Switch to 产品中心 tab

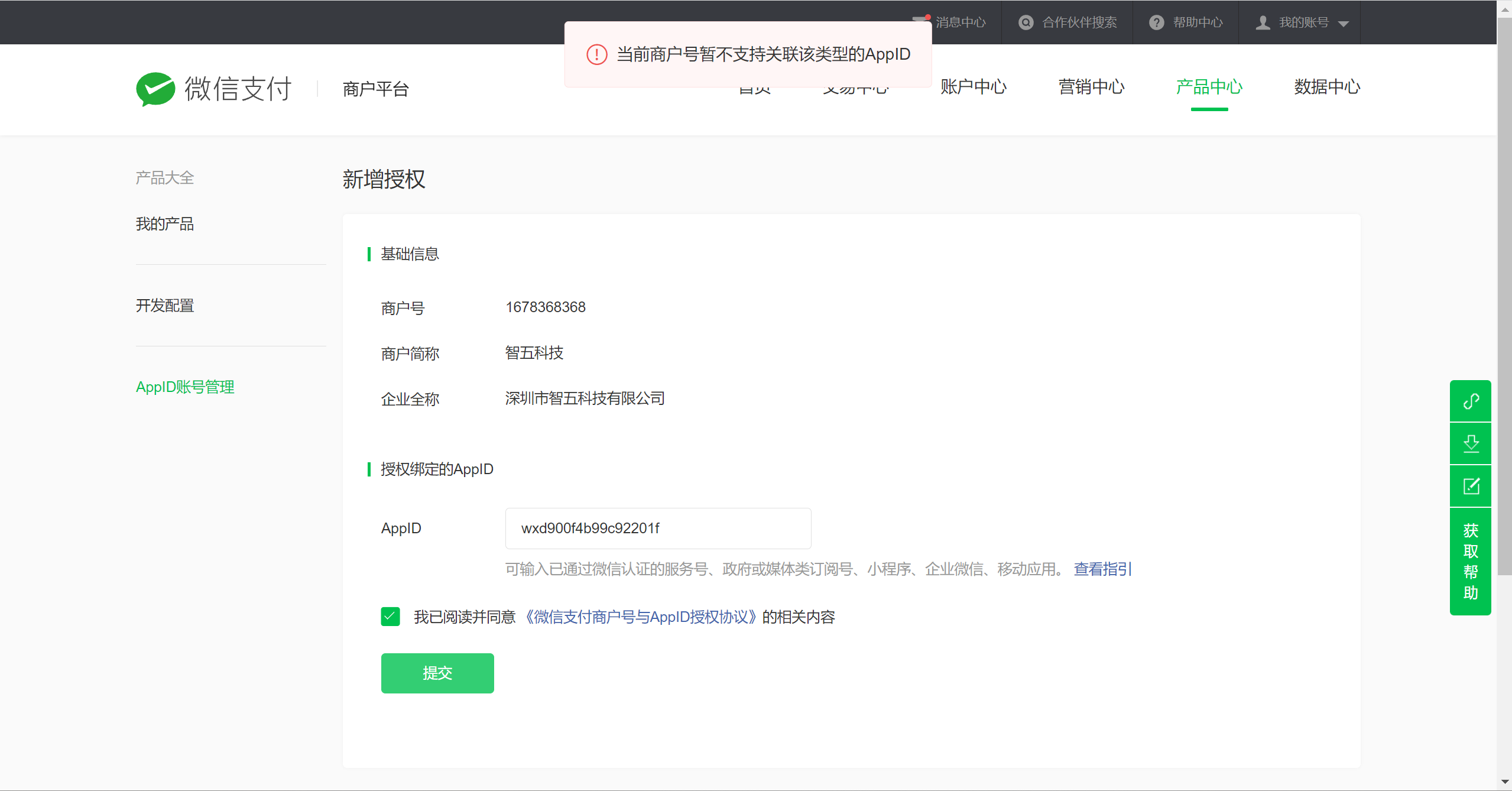(1209, 87)
